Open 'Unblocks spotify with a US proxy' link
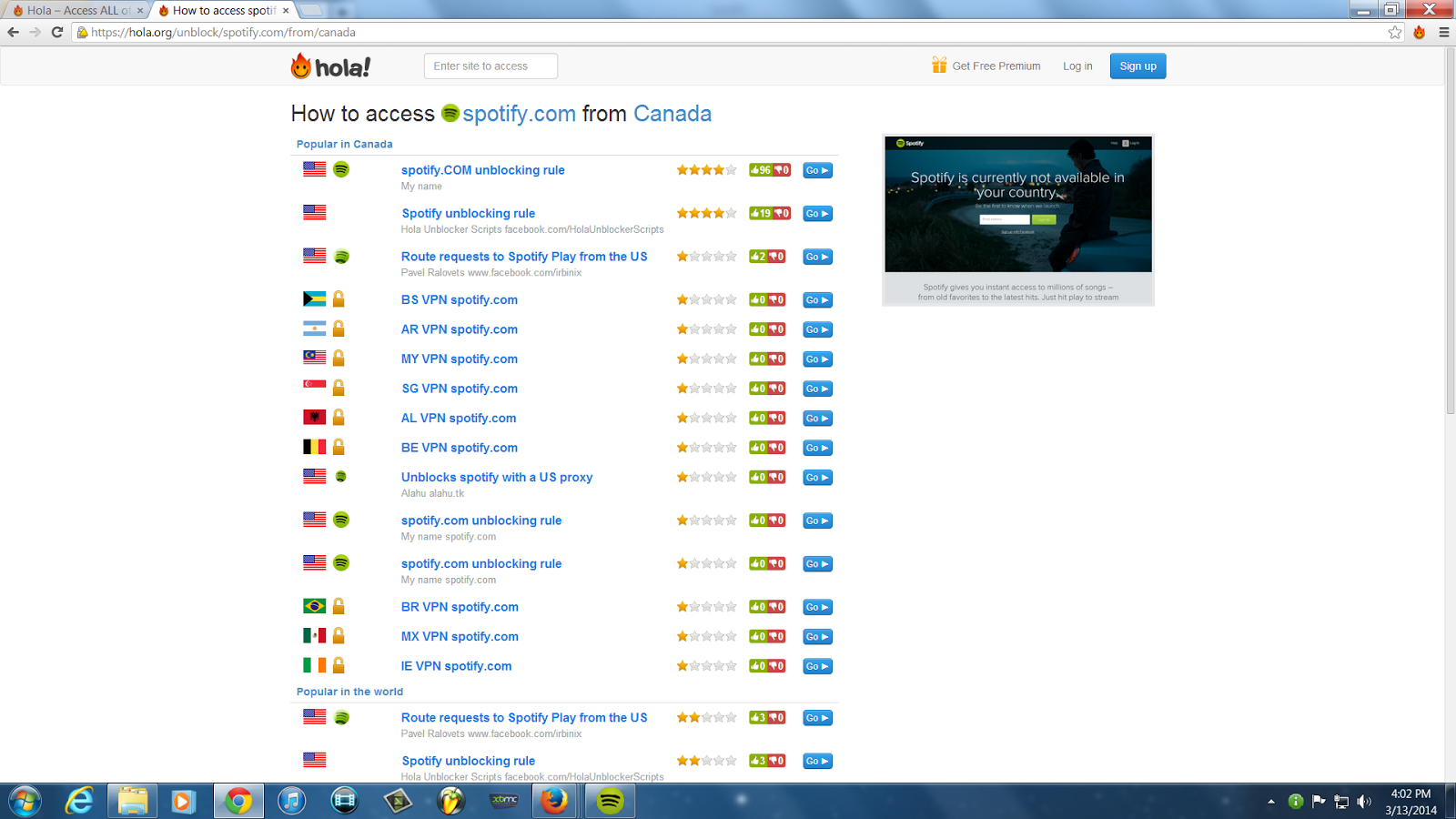The height and width of the screenshot is (819, 1456). (497, 477)
